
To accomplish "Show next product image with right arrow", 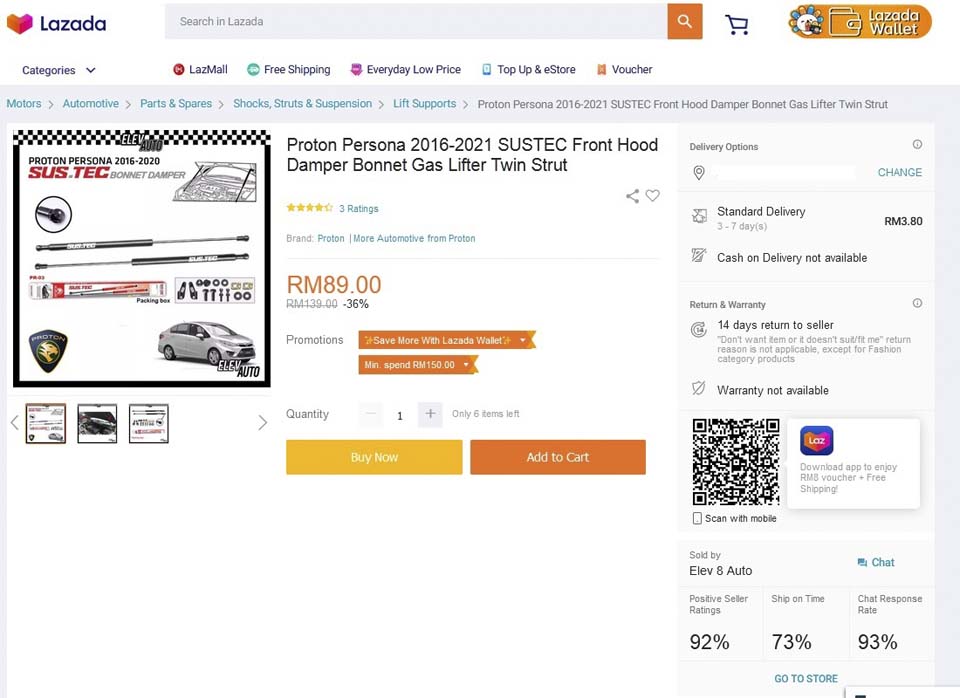I will 262,423.
